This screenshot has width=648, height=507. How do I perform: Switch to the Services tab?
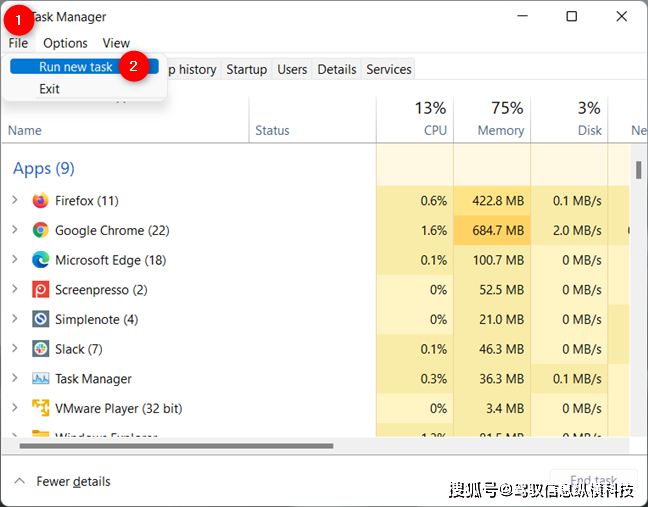tap(388, 69)
